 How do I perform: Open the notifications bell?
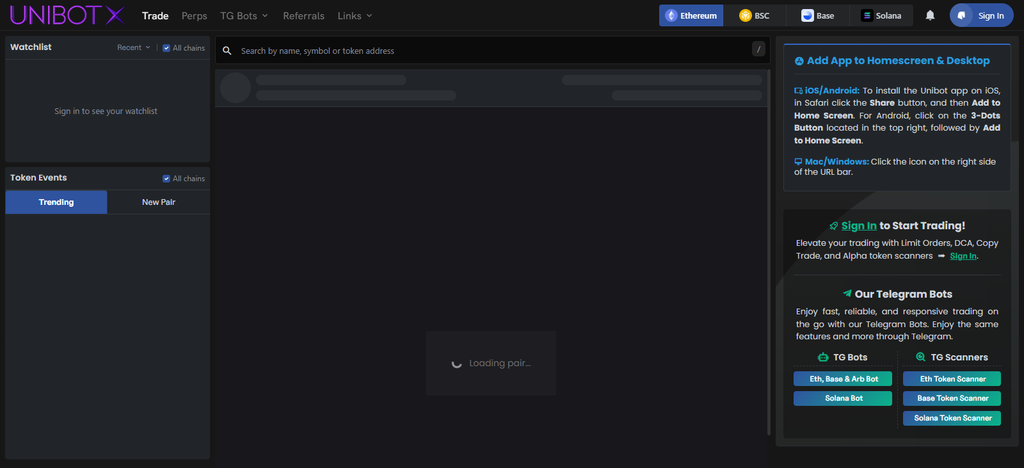[930, 16]
